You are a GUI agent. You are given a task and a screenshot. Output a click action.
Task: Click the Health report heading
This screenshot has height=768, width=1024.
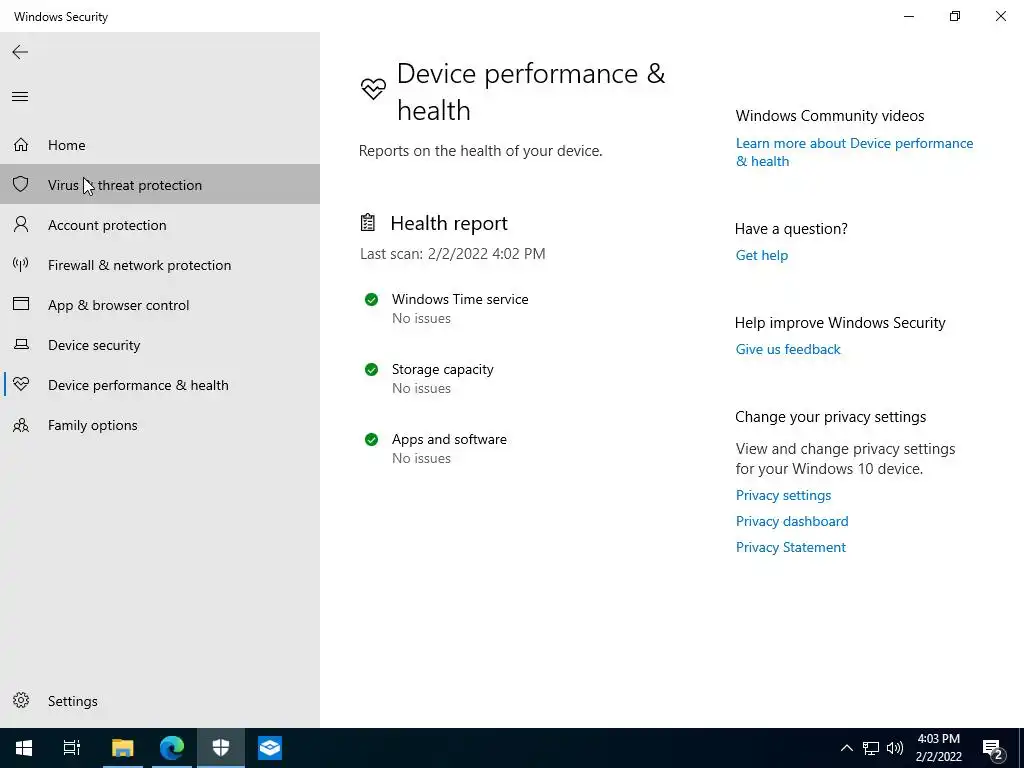[x=449, y=223]
